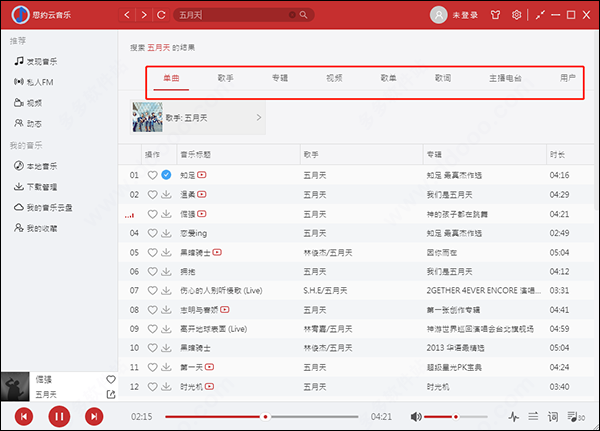
Task: Like song 04 恋爱ing
Action: pyautogui.click(x=153, y=233)
